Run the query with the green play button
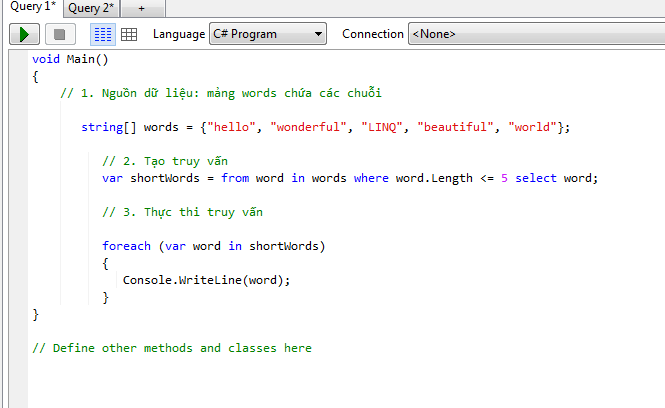The image size is (665, 408). (x=24, y=34)
